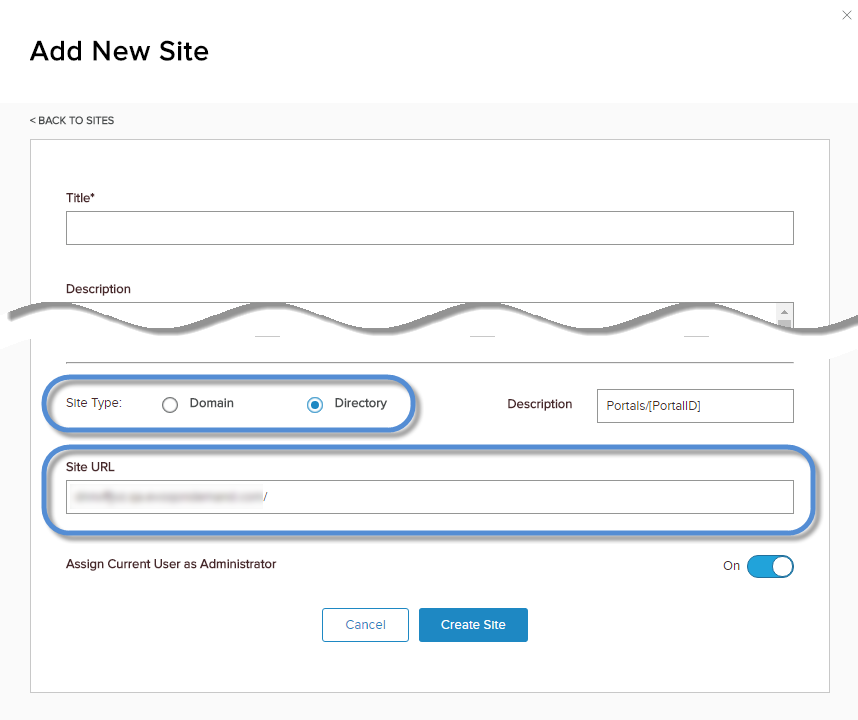This screenshot has height=720, width=858.
Task: Click the Site Type: label
Action: [94, 404]
